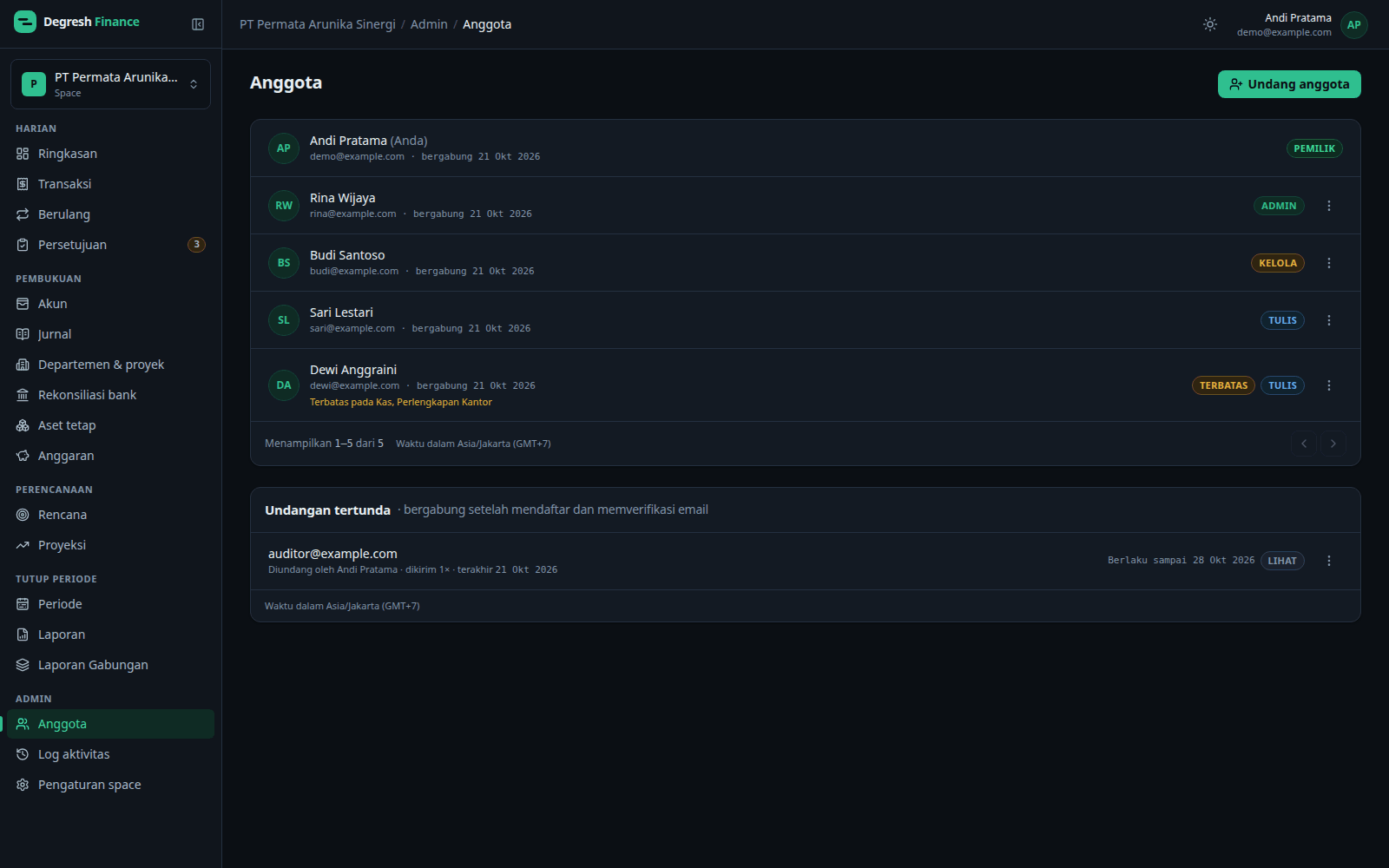Click the BS avatar for Budi Santoso

[284, 263]
